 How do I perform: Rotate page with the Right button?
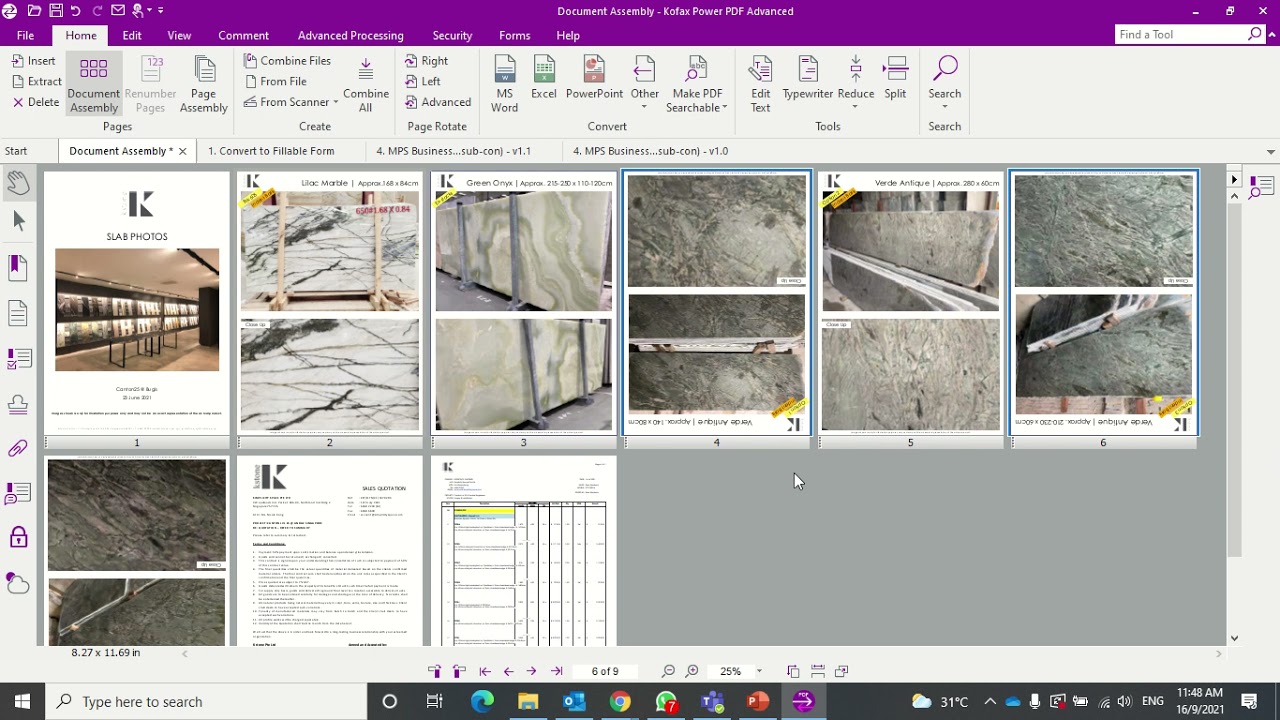pyautogui.click(x=427, y=61)
